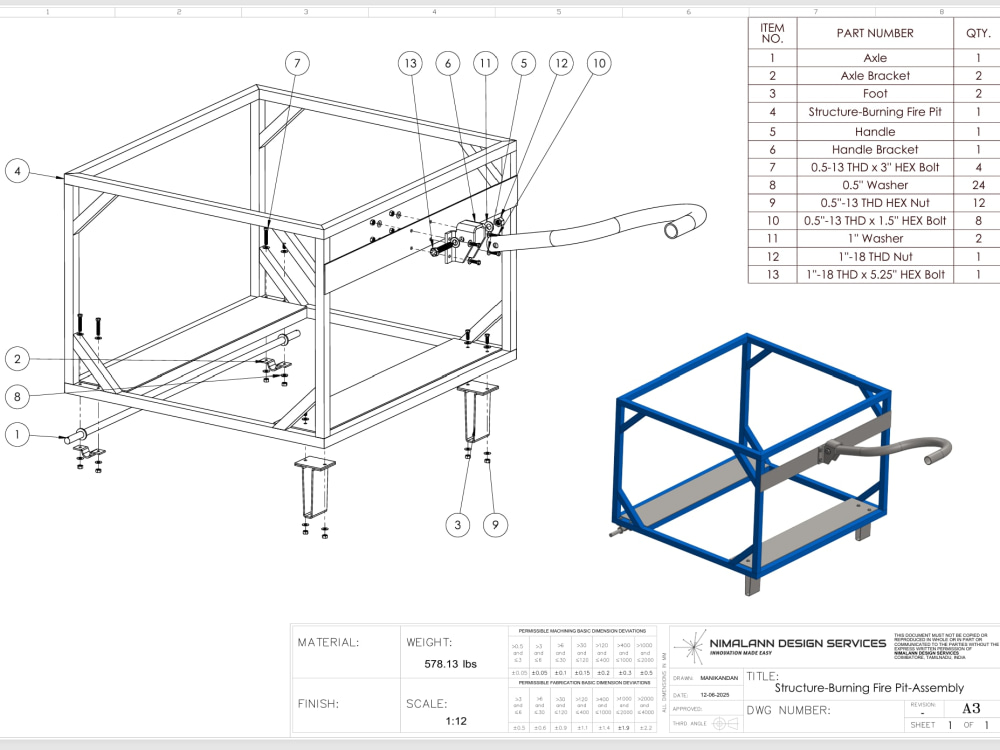Click quantity 8 in the 1.5" HEX Bolt row
The height and width of the screenshot is (750, 1000).
click(978, 221)
